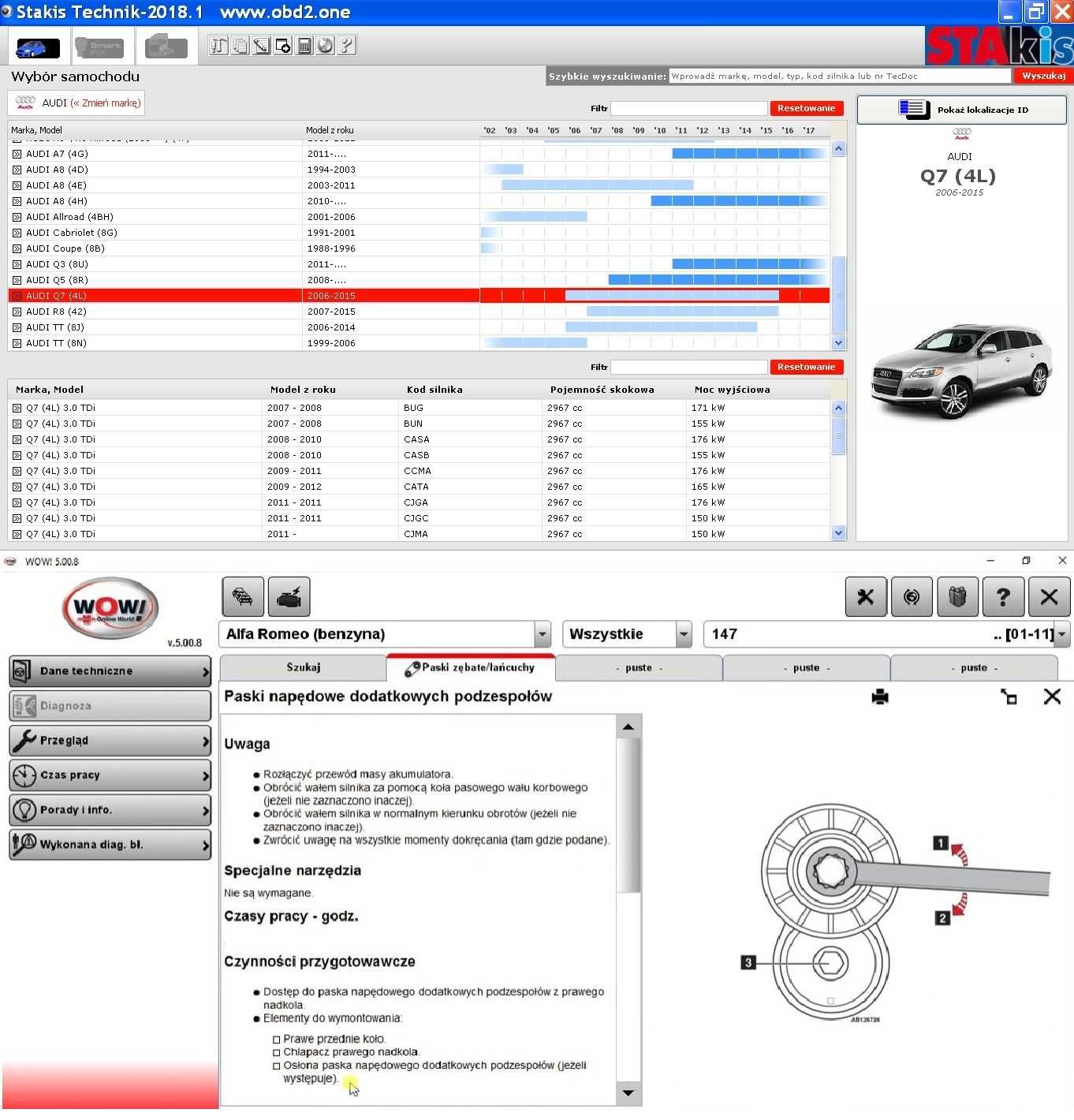Print the drive belts document
1074x1120 pixels.
(x=880, y=696)
